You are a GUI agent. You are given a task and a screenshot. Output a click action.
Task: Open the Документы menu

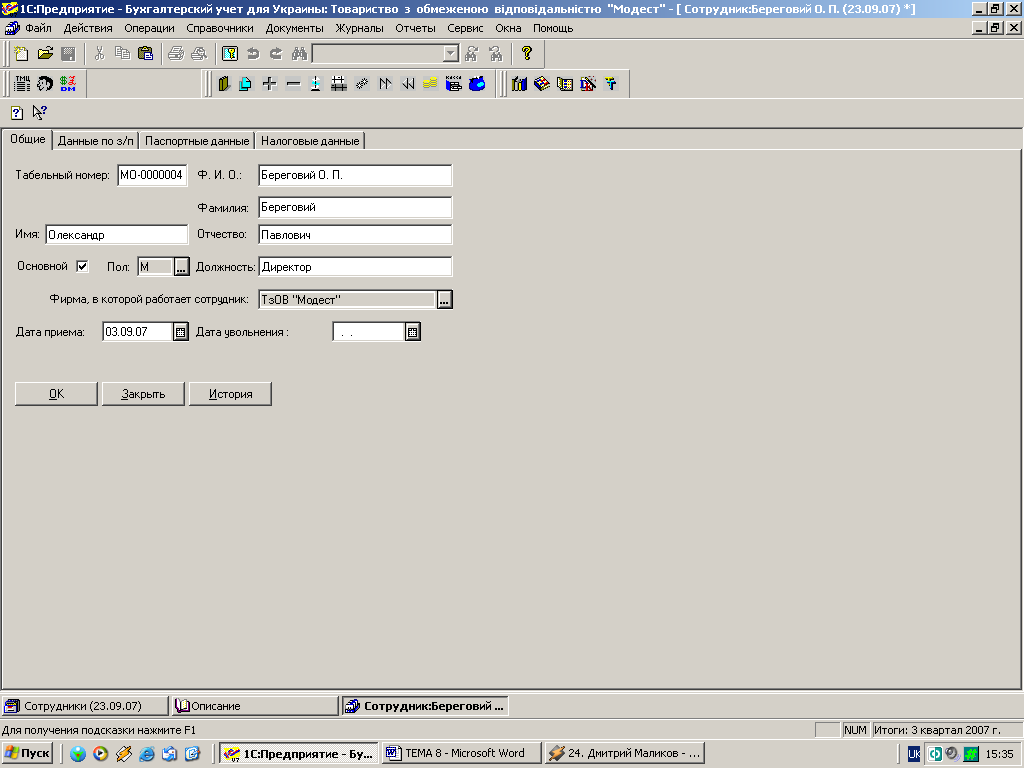295,28
